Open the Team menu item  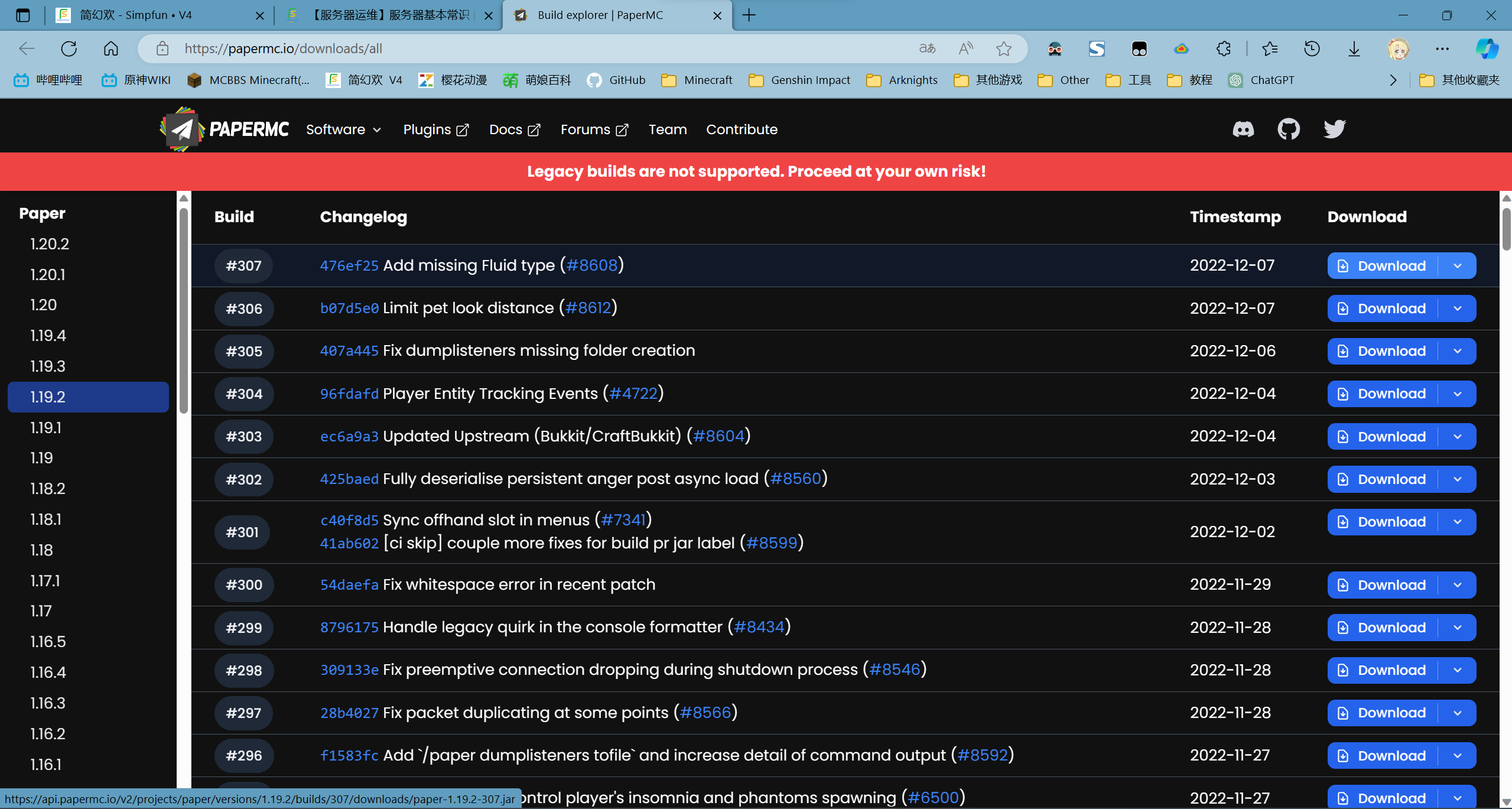coord(668,129)
